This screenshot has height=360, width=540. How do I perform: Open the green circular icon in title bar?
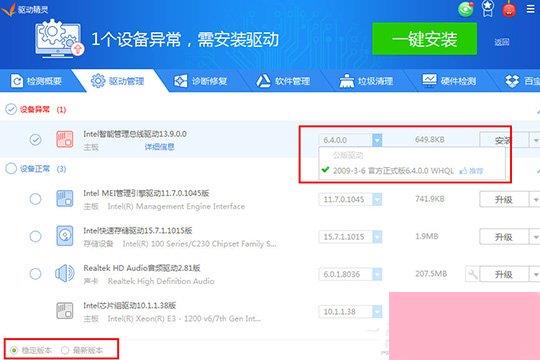click(466, 9)
